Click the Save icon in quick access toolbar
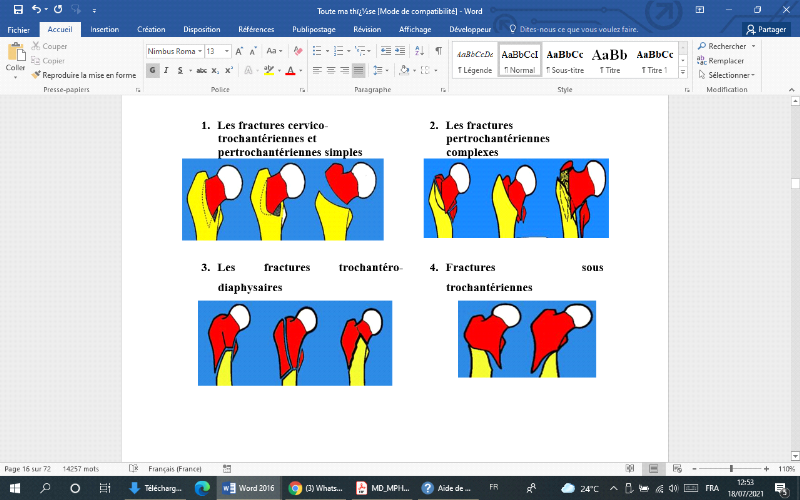800x500 pixels. click(x=18, y=10)
